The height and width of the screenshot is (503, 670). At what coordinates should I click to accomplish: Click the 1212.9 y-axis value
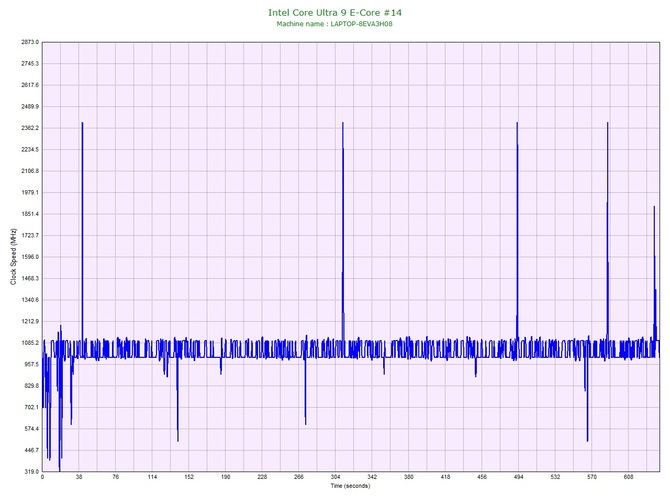click(30, 321)
